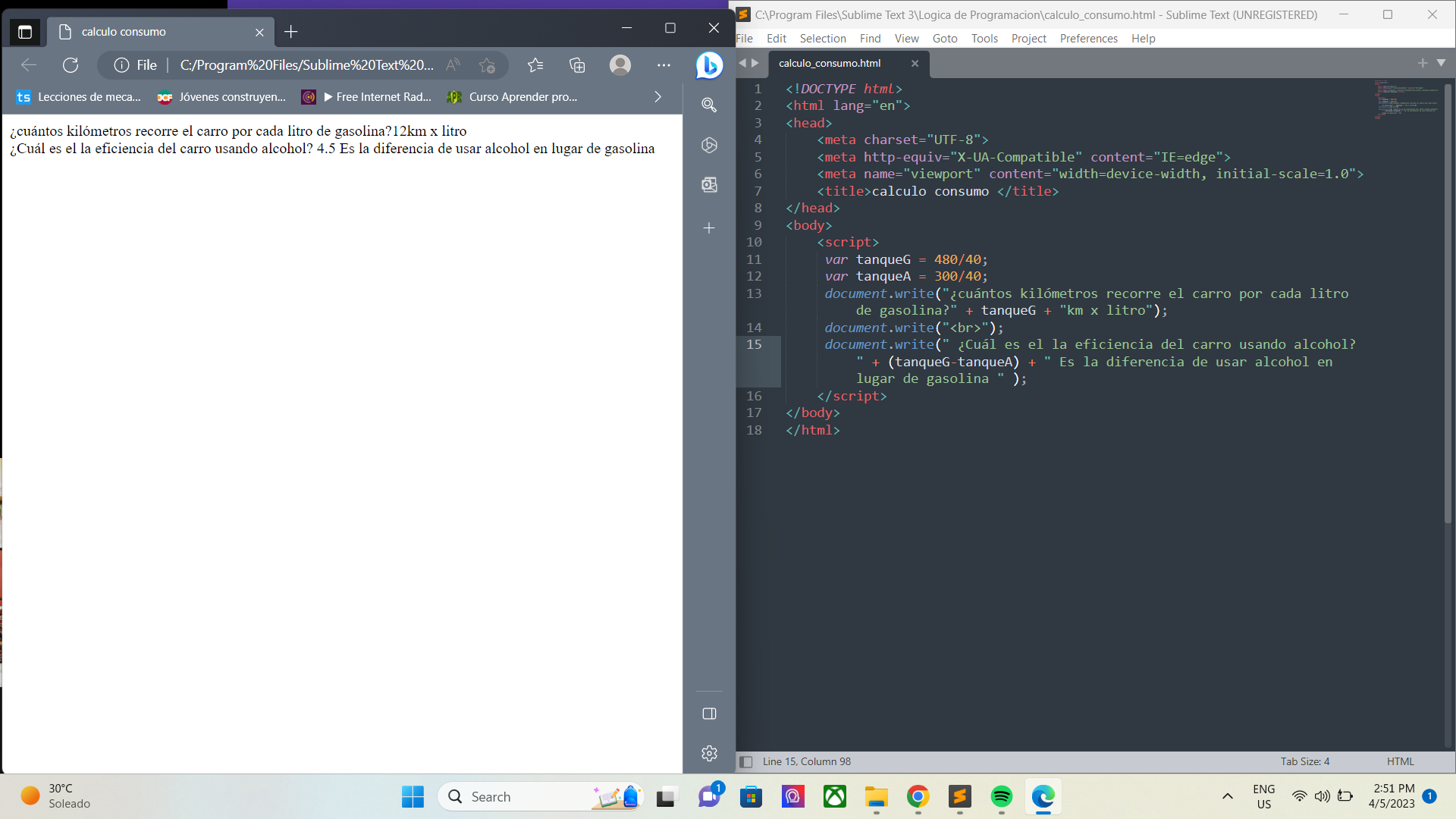Open the volume icon in system tray

[1322, 796]
